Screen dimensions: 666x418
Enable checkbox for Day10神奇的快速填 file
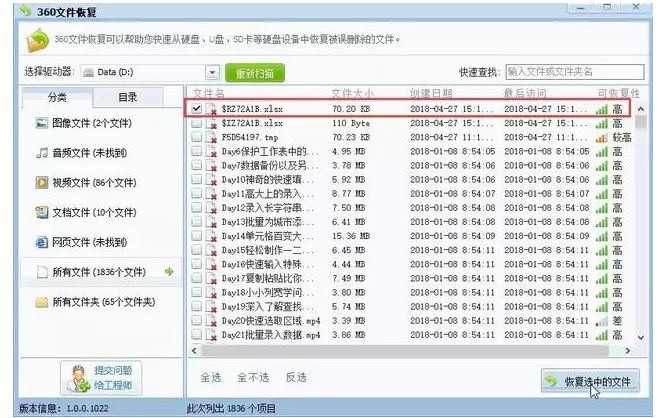[x=196, y=179]
